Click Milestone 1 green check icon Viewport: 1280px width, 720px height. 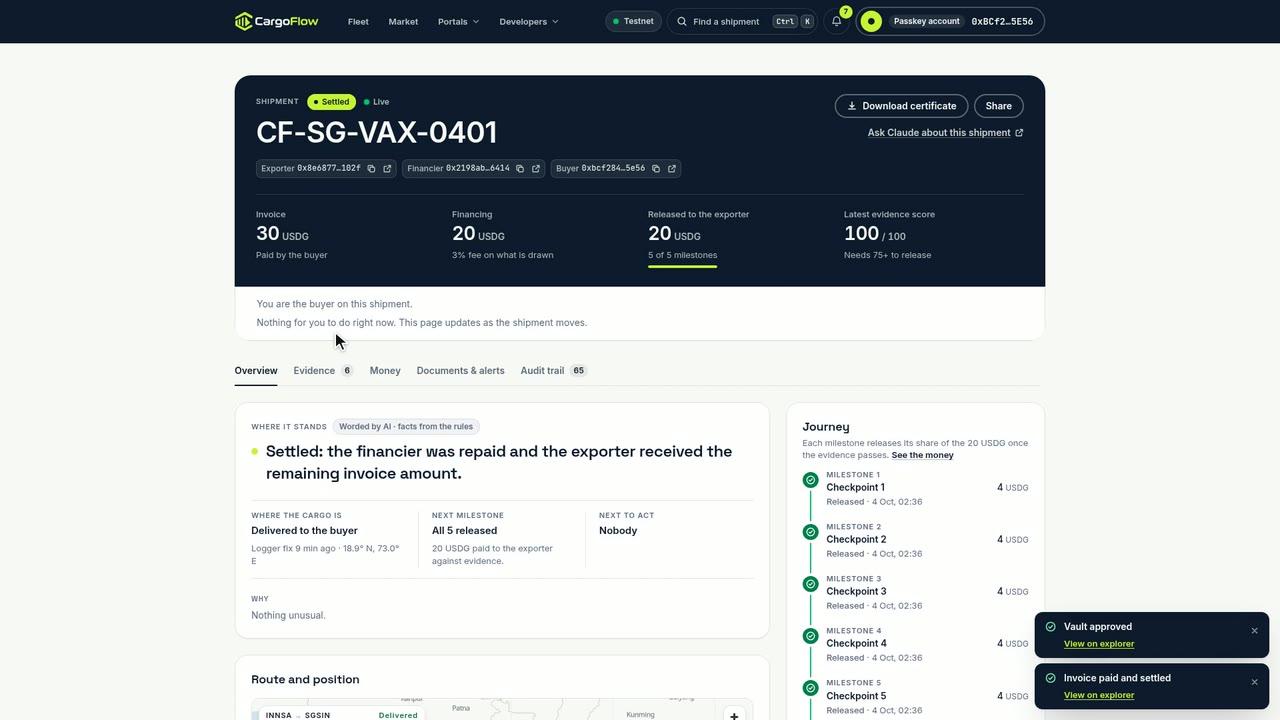810,480
